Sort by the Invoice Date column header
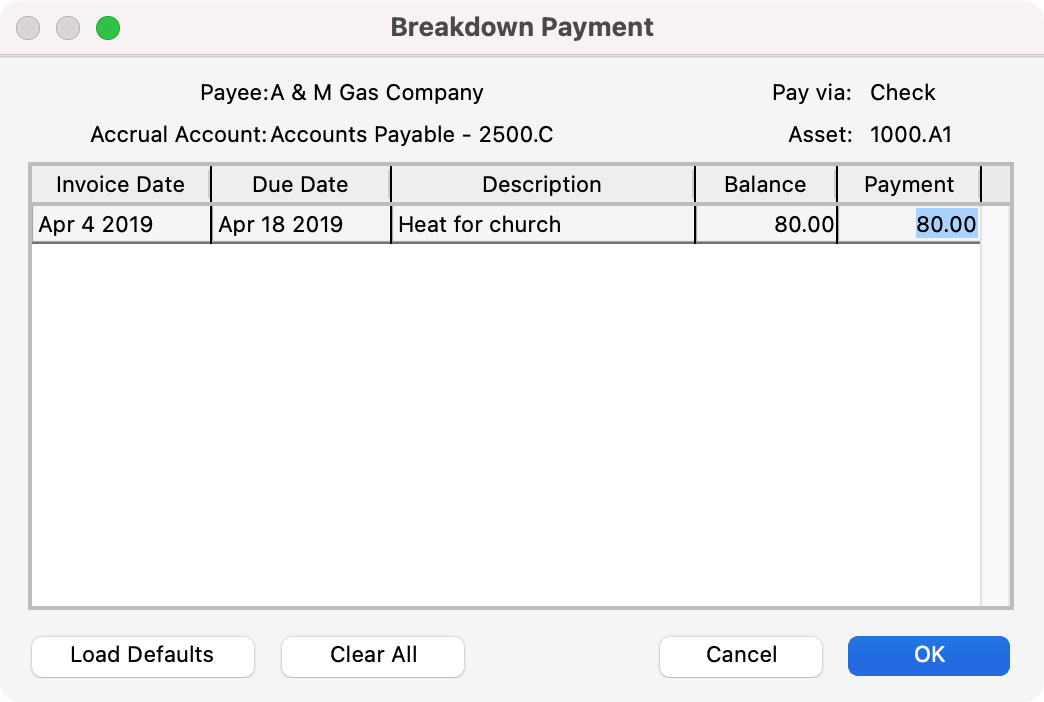This screenshot has height=702, width=1044. pos(120,185)
